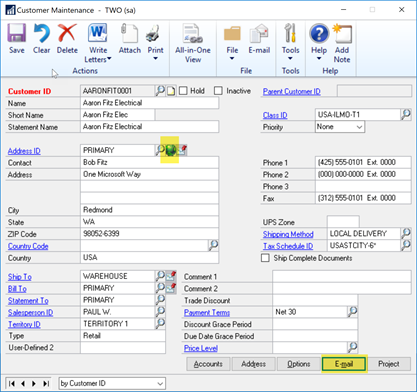This screenshot has width=417, height=392.
Task: Click the Ship To email envelope icon
Action: pos(171,276)
